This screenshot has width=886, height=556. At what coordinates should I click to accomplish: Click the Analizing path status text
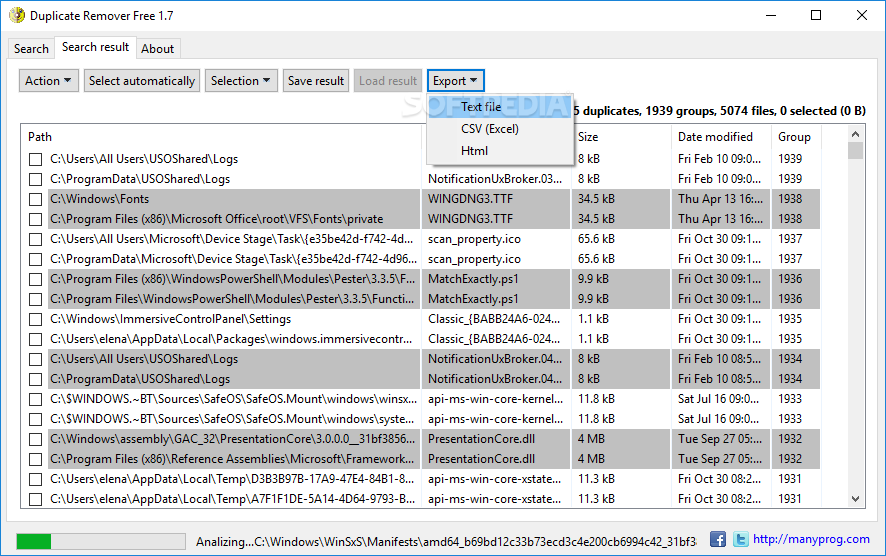point(446,542)
